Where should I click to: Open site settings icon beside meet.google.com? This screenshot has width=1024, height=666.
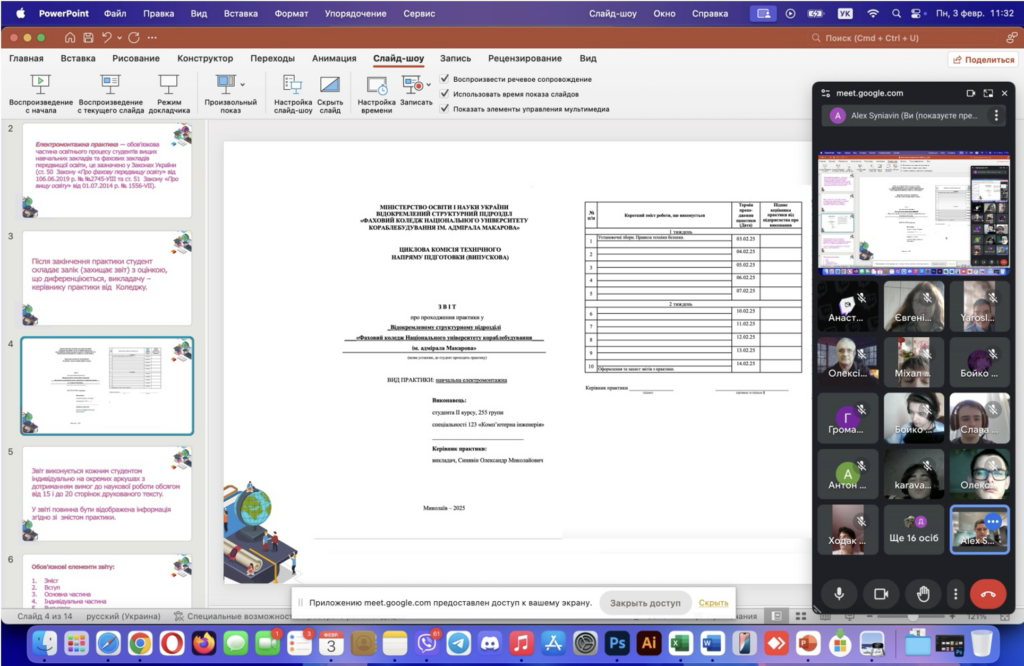825,93
